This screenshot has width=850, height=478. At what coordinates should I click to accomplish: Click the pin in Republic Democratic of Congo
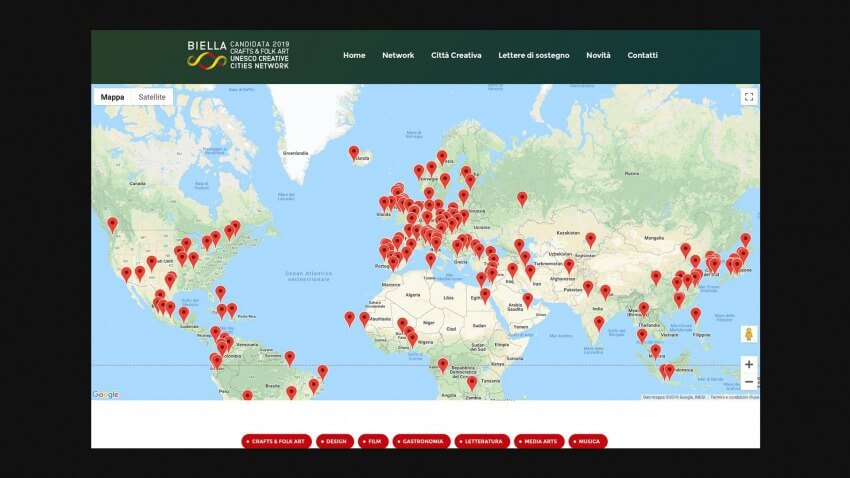click(472, 384)
